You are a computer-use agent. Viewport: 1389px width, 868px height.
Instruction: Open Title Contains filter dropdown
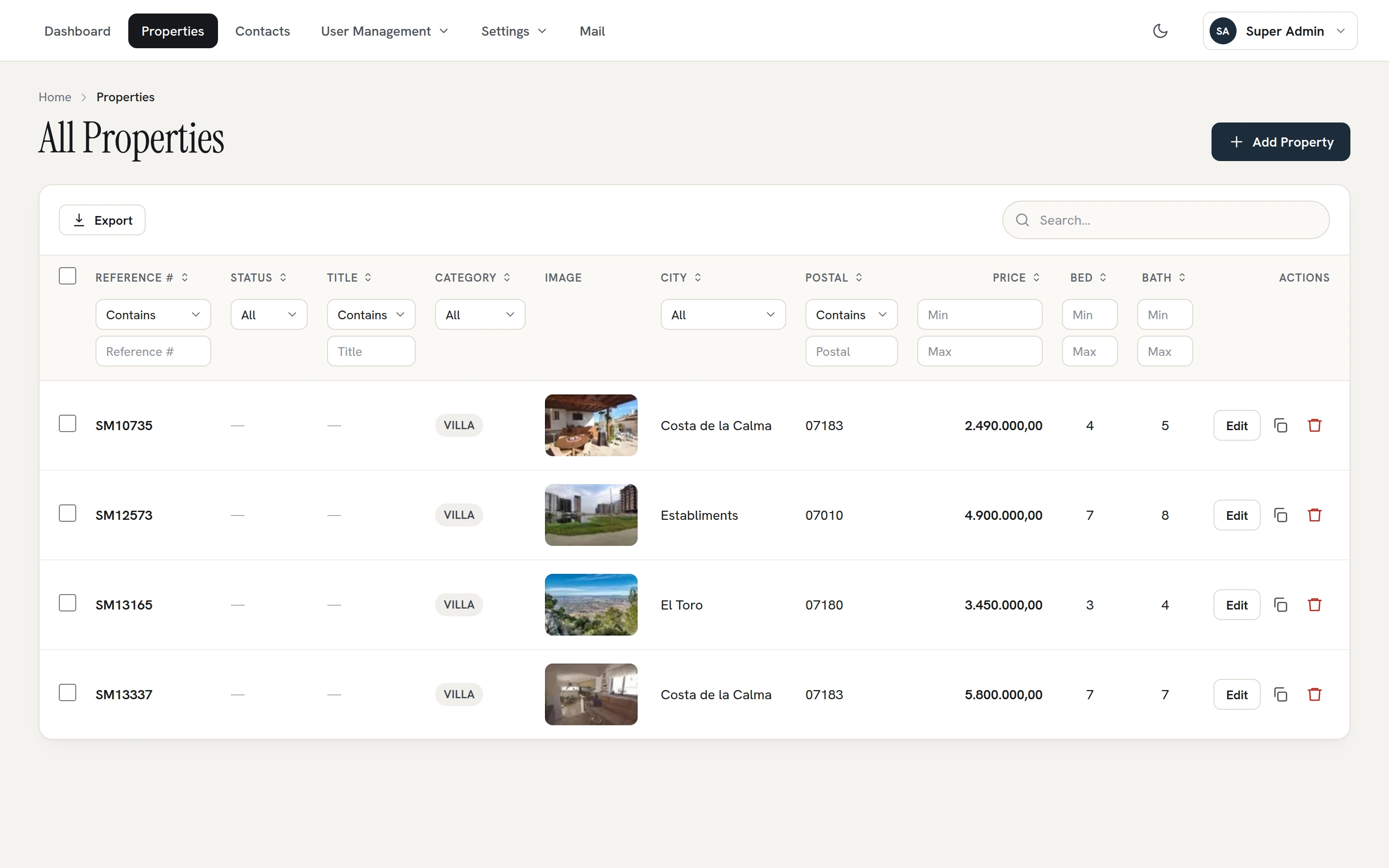371,314
